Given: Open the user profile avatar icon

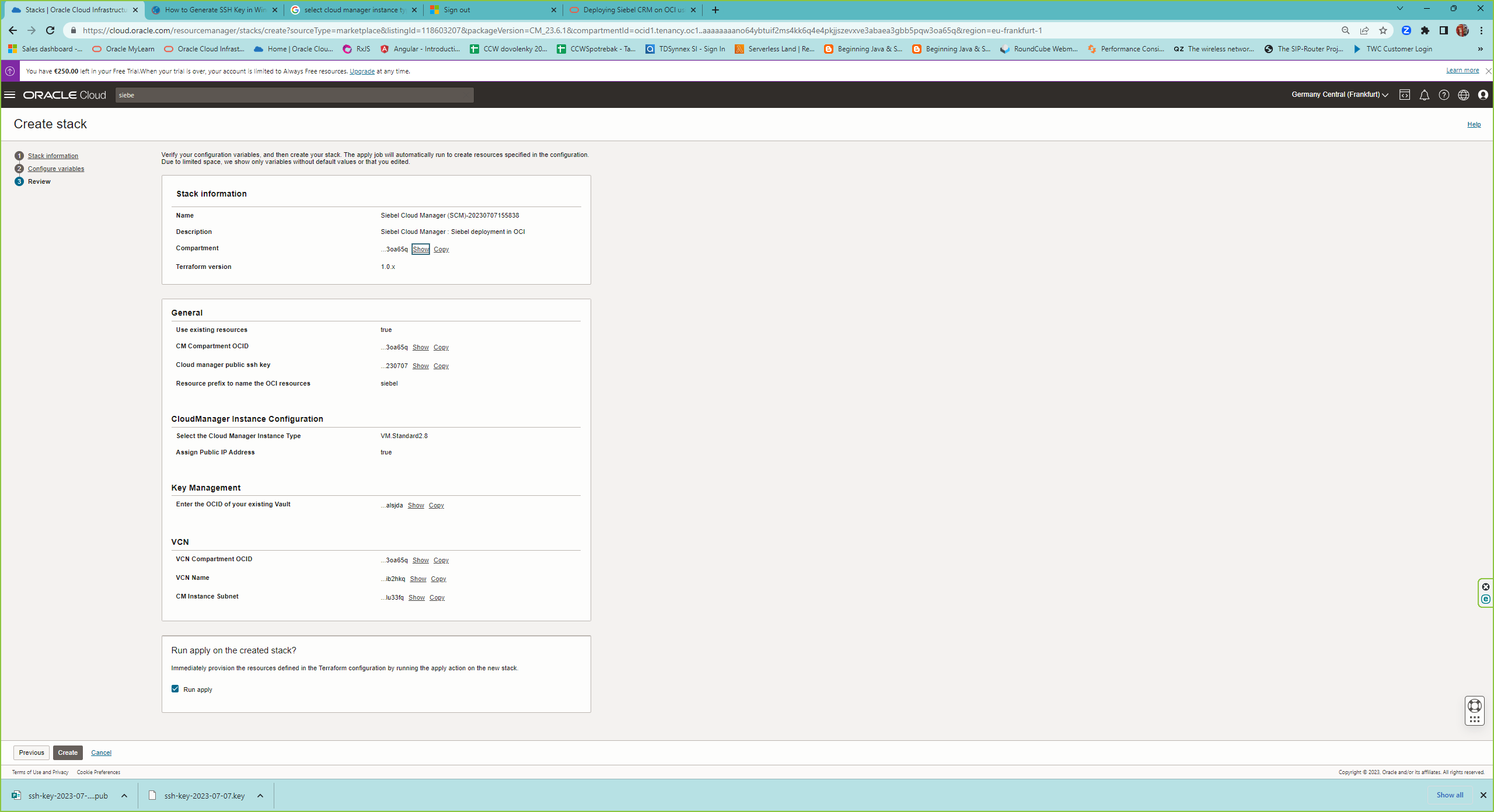Looking at the screenshot, I should click(x=1483, y=95).
